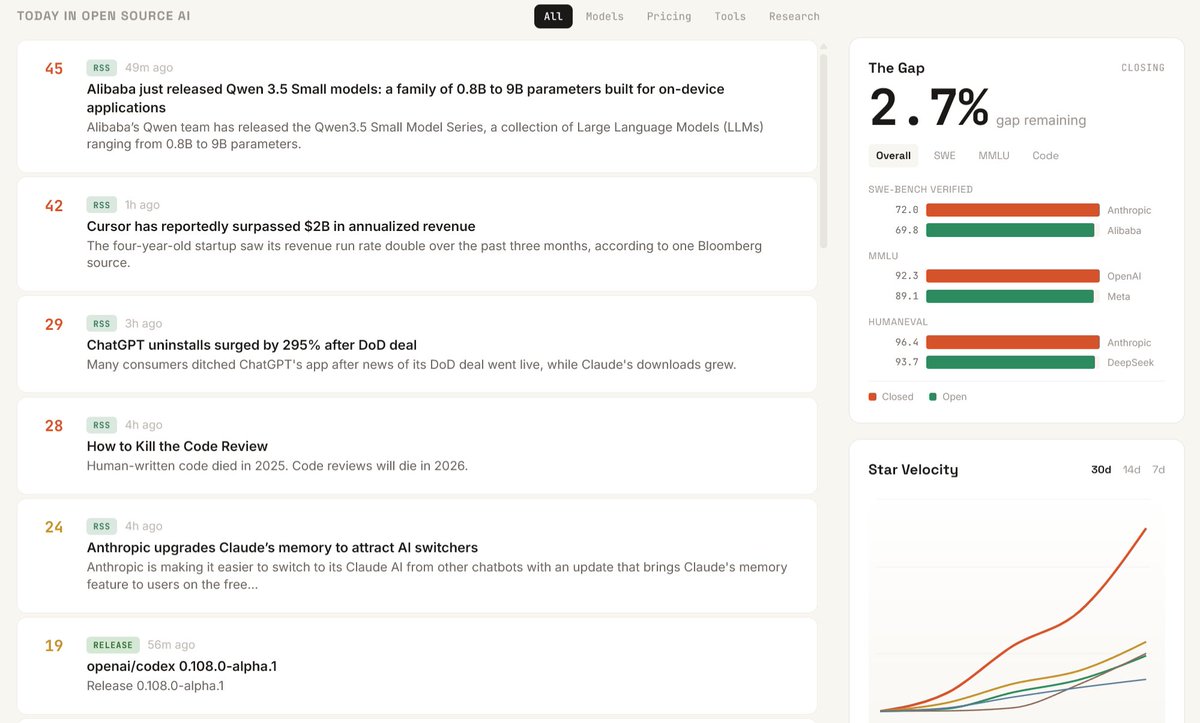This screenshot has height=723, width=1200.
Task: Open the Research tab
Action: click(x=794, y=16)
